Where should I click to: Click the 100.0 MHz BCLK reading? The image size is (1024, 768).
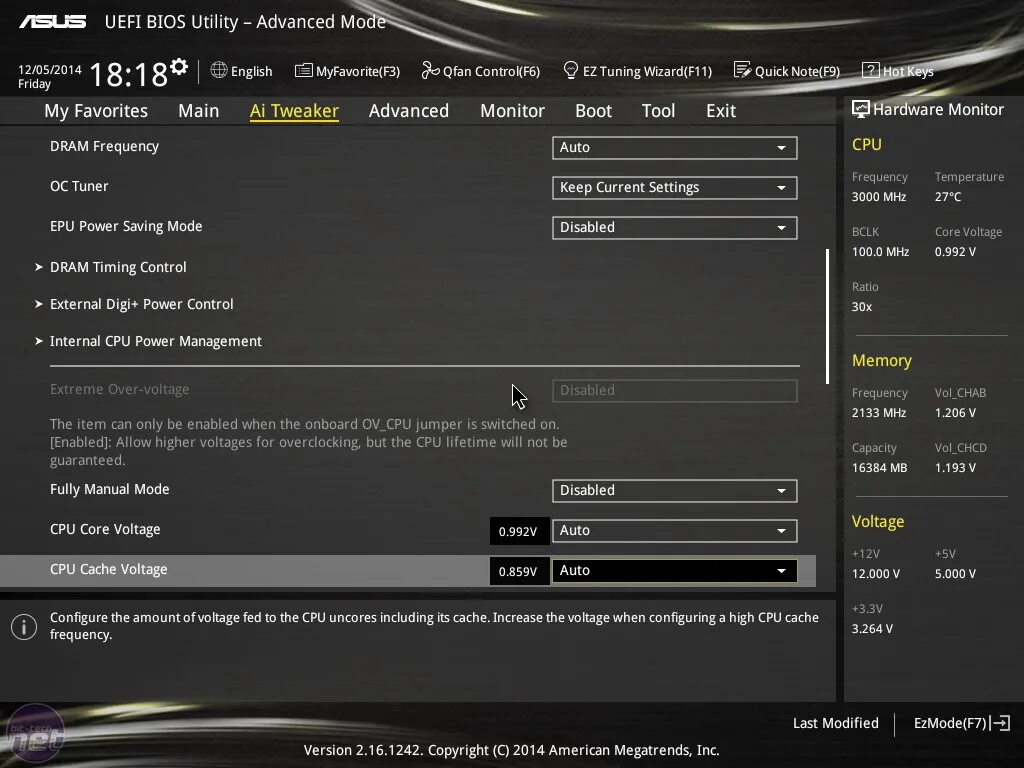[x=880, y=251]
